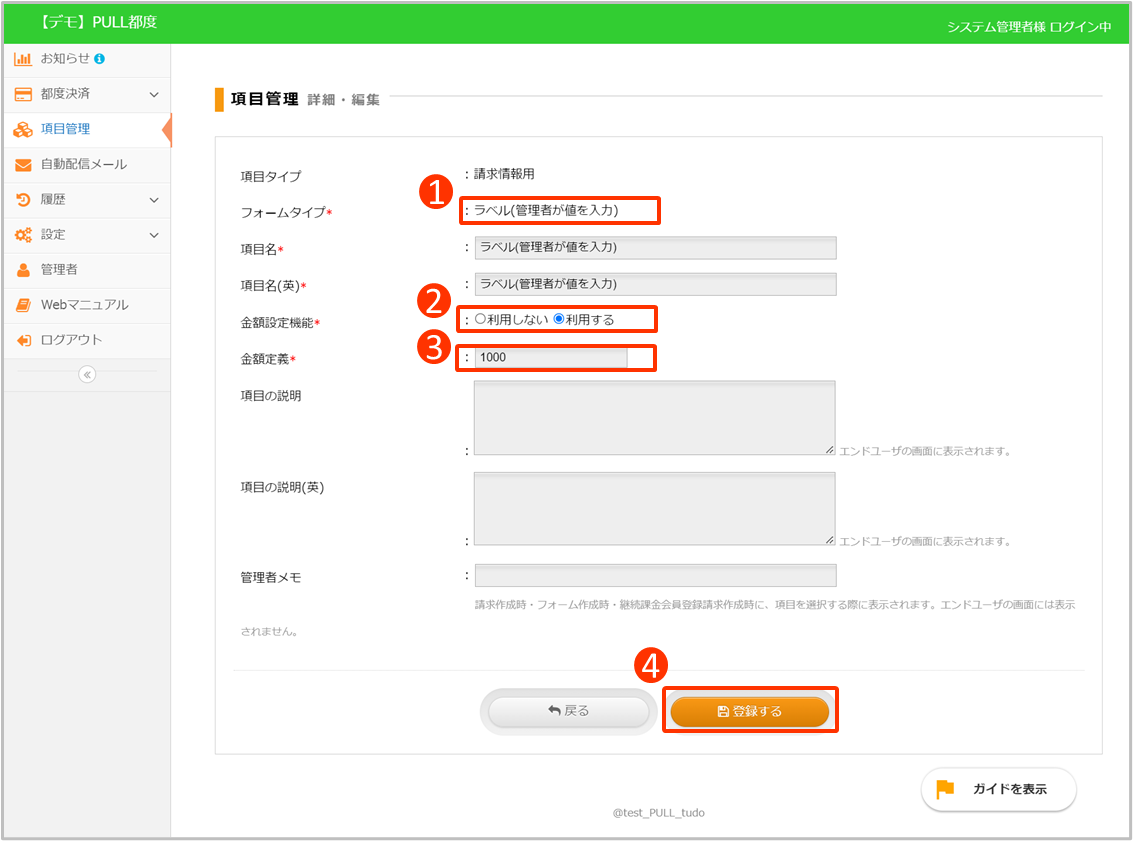The image size is (1133, 841).
Task: Click the 戻る back button
Action: [x=568, y=711]
